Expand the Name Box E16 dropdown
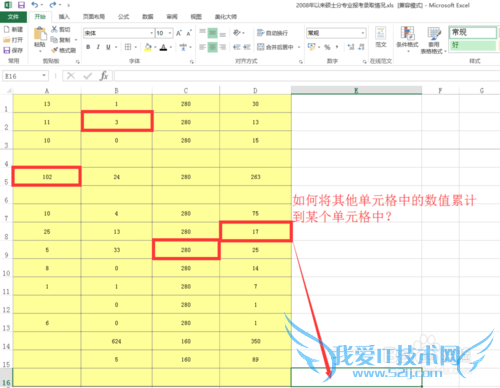Image resolution: width=500 pixels, height=388 pixels. [x=44, y=76]
